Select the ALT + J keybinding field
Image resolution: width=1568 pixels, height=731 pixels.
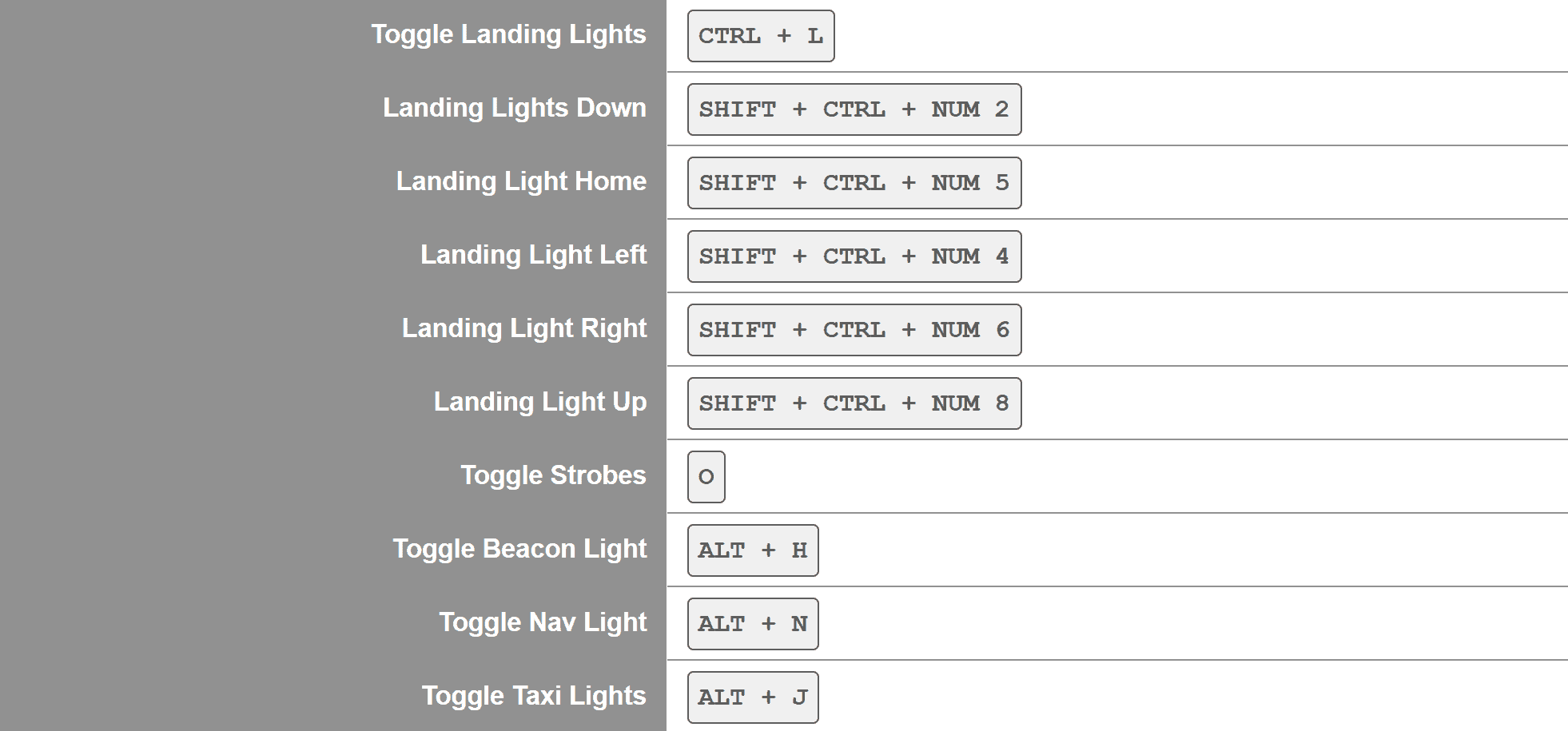[x=752, y=697]
